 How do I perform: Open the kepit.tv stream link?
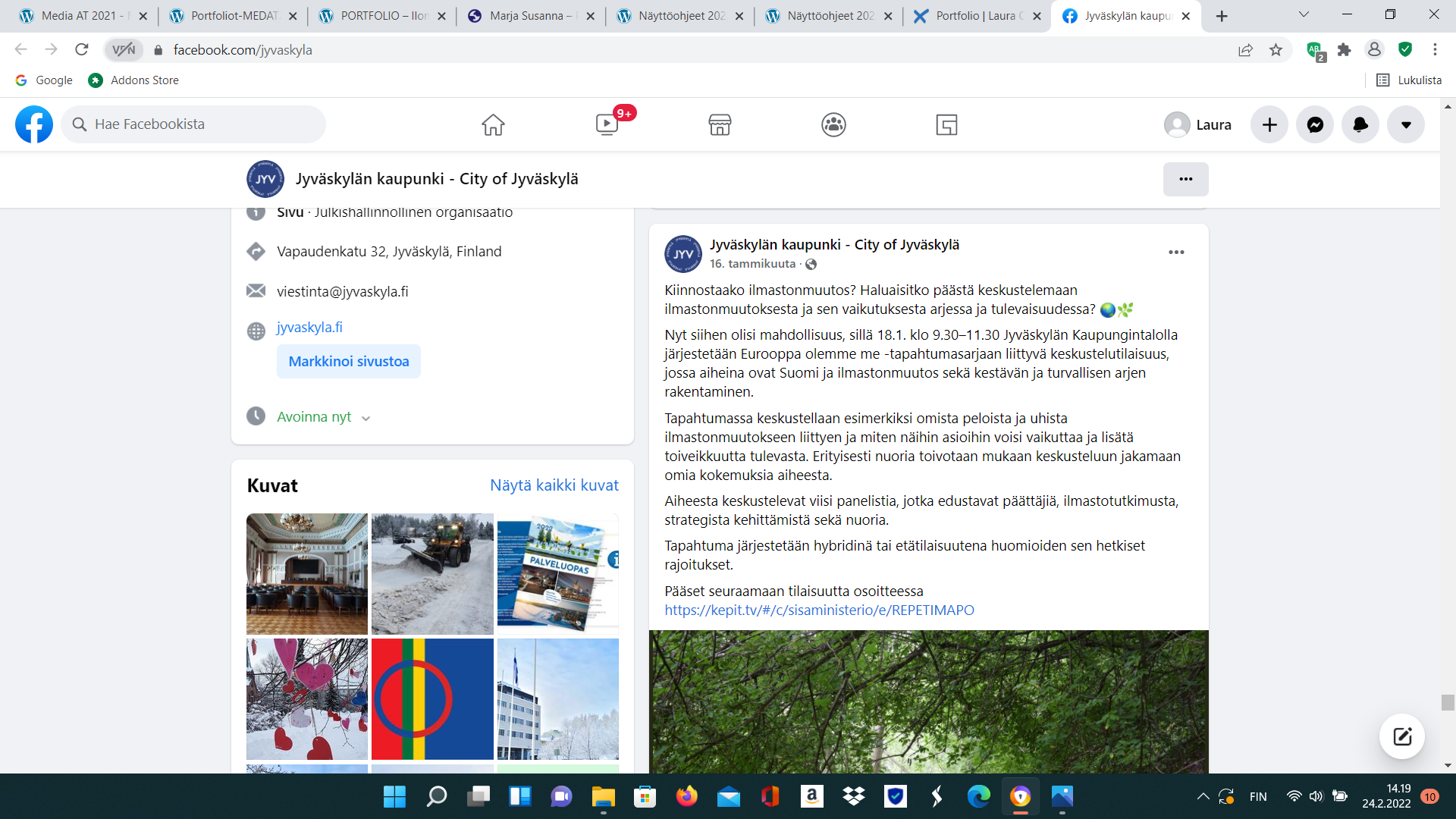819,610
